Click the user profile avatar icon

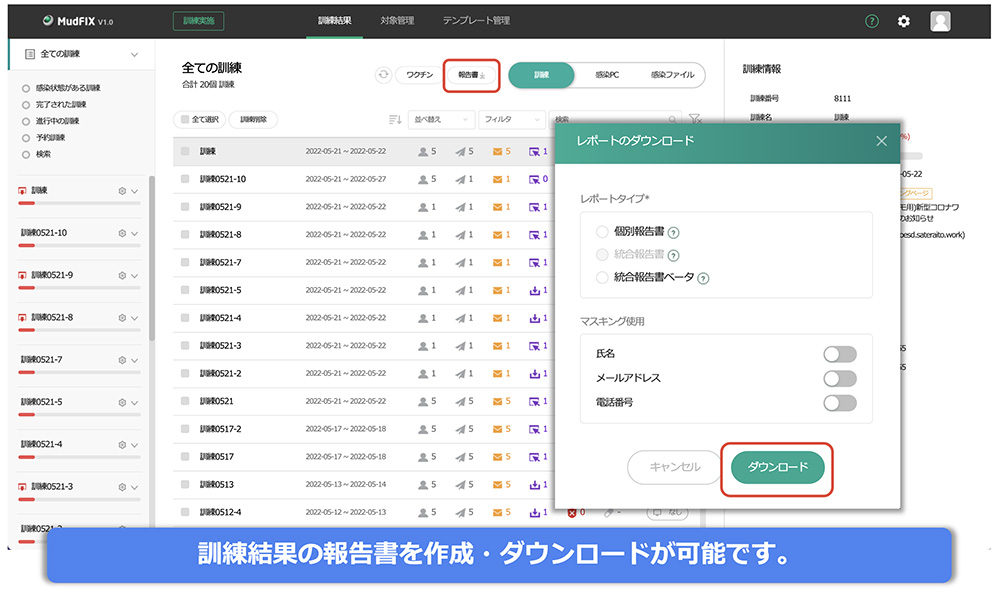[x=940, y=21]
